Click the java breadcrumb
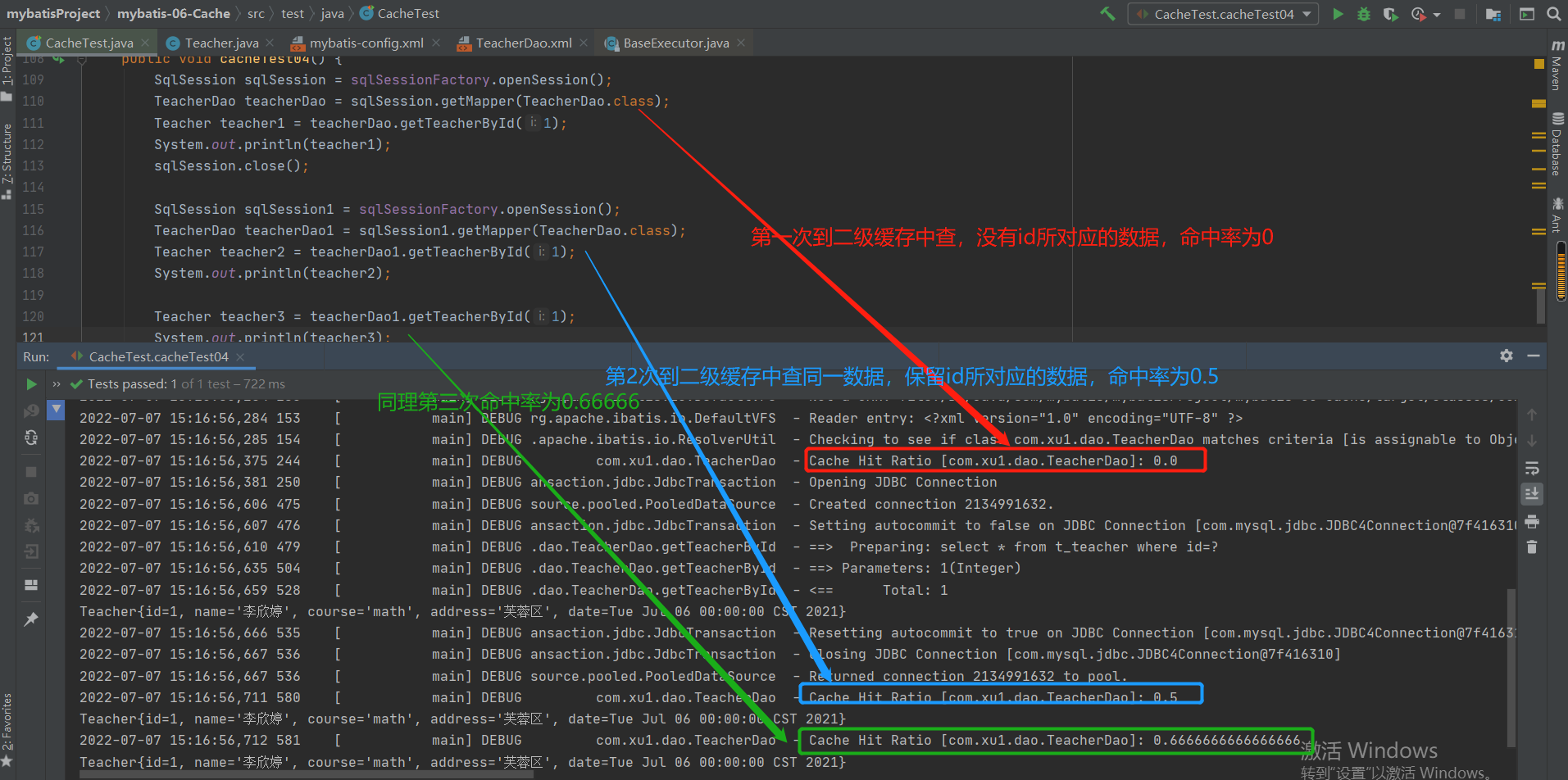Image resolution: width=1568 pixels, height=780 pixels. point(332,13)
